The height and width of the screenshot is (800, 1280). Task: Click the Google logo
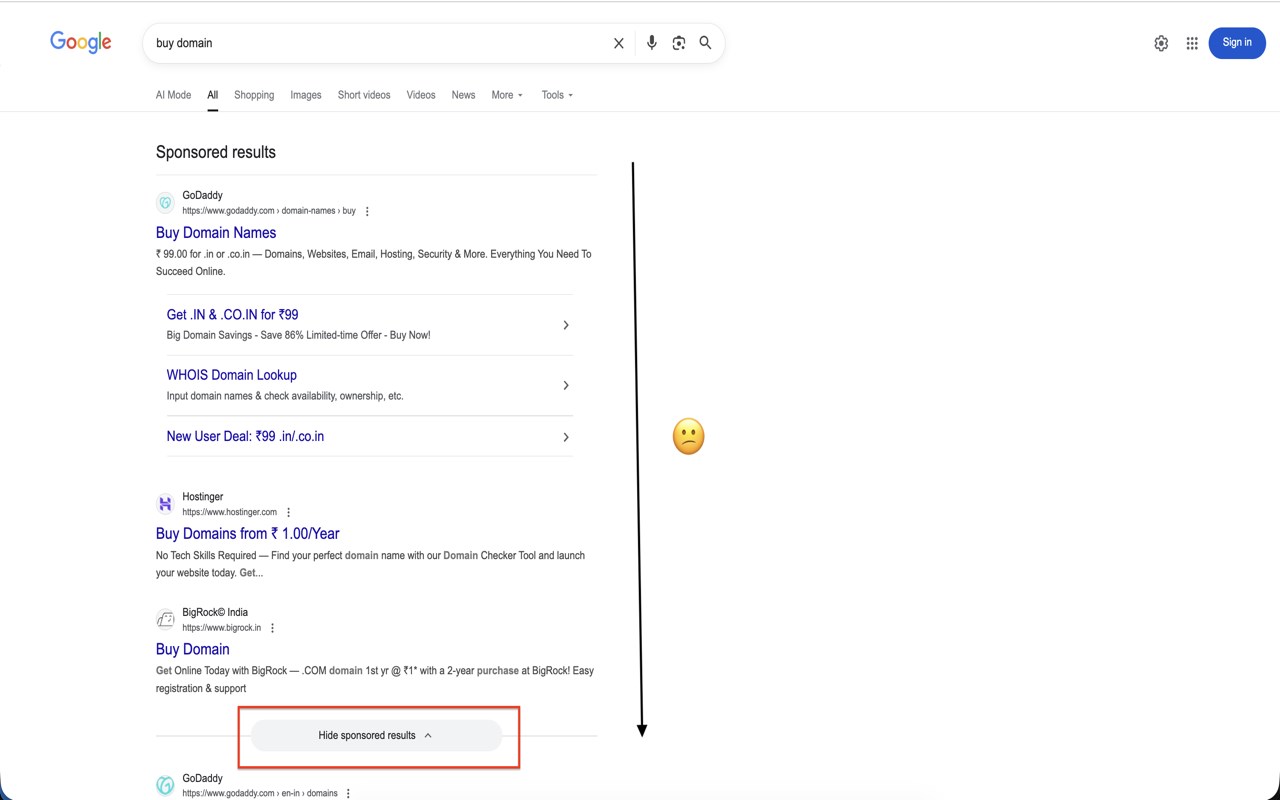80,42
